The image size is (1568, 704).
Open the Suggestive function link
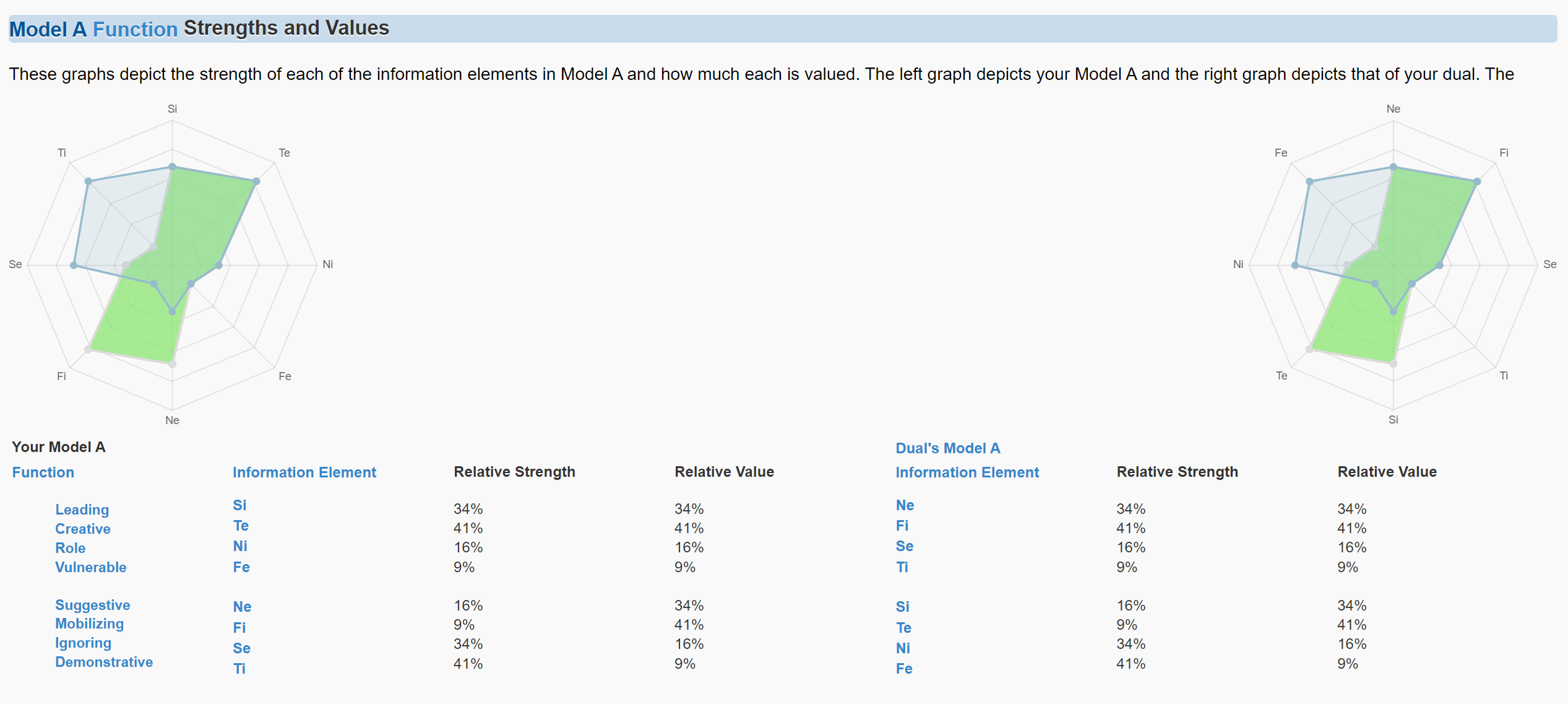(92, 605)
